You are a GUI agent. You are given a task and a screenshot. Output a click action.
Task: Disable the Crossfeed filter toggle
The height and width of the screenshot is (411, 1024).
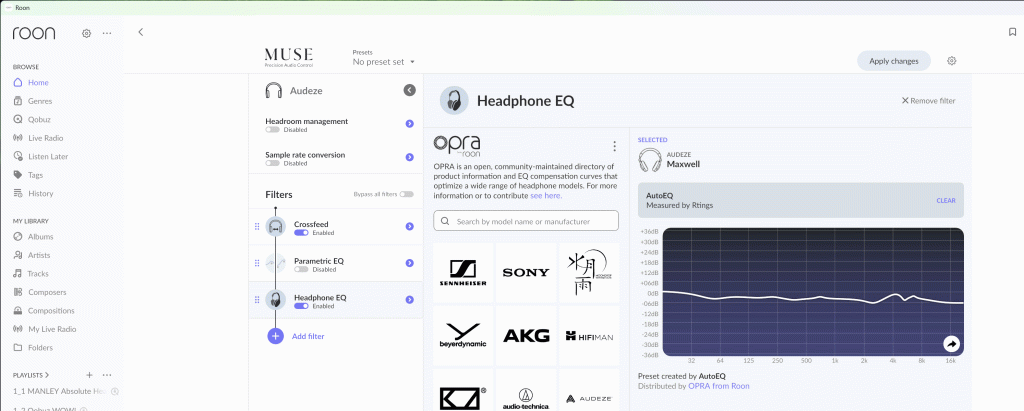pyautogui.click(x=301, y=233)
